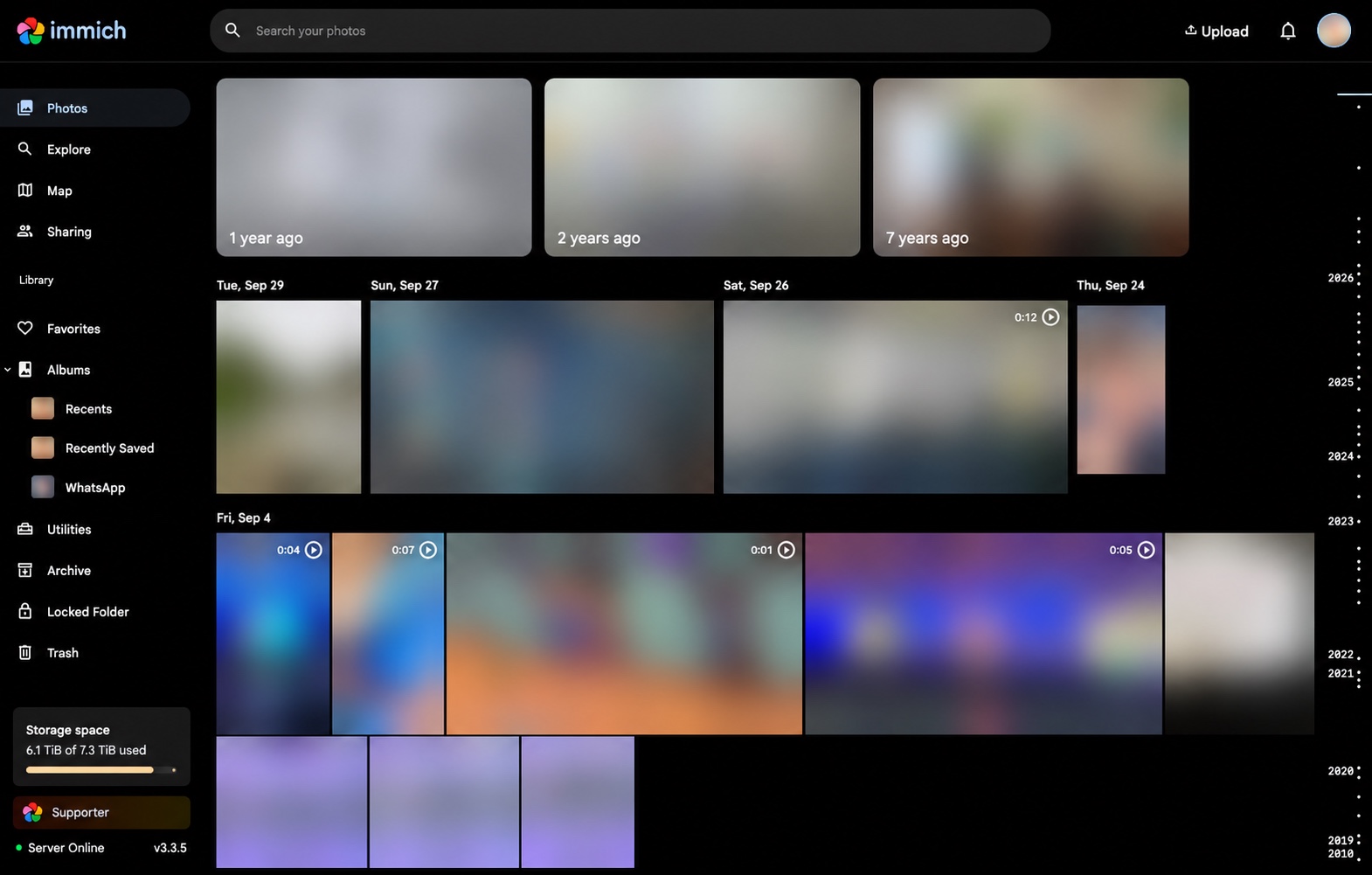Jump to 2026 on the timeline scrubber

click(1341, 278)
